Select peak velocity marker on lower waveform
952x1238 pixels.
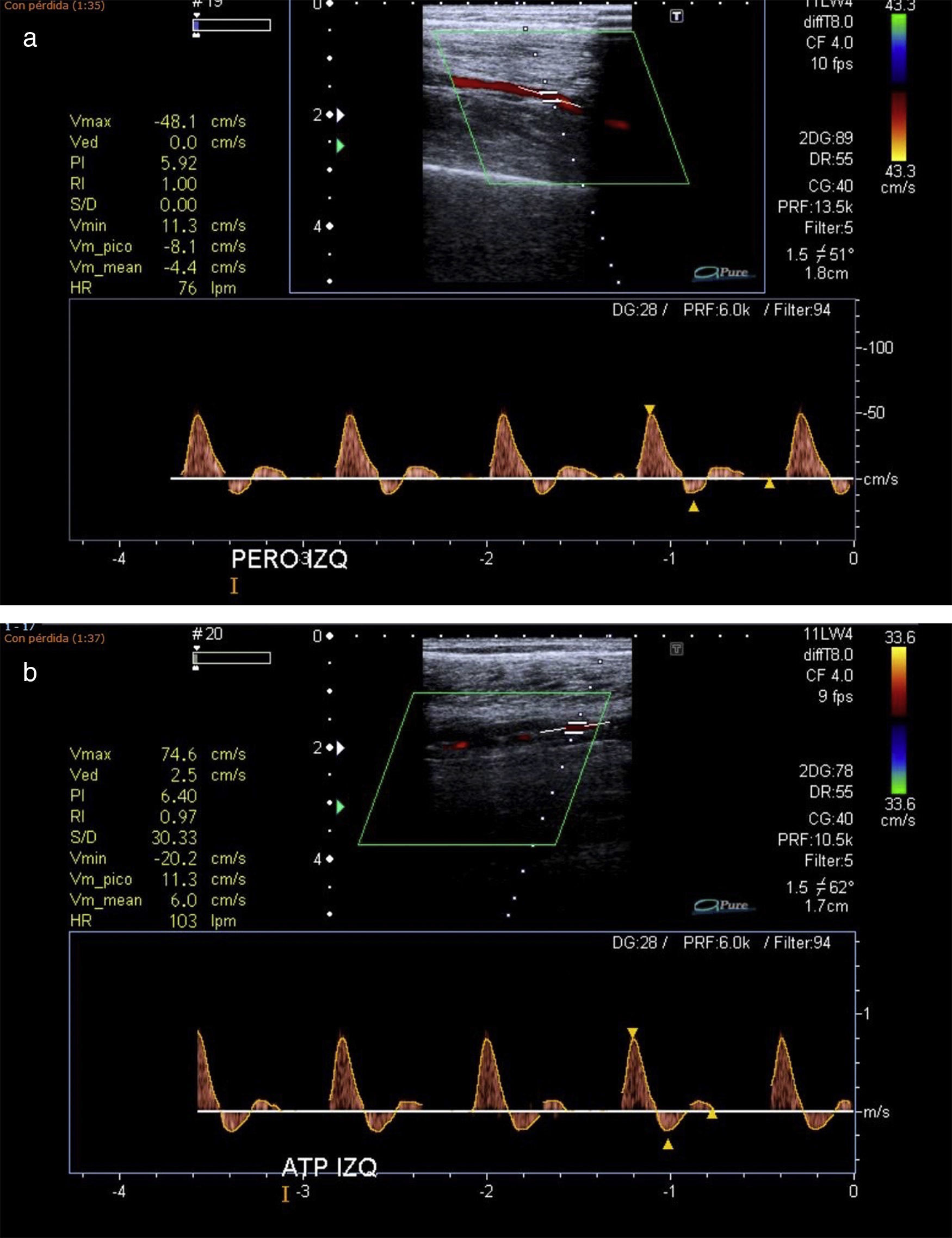coord(632,1033)
